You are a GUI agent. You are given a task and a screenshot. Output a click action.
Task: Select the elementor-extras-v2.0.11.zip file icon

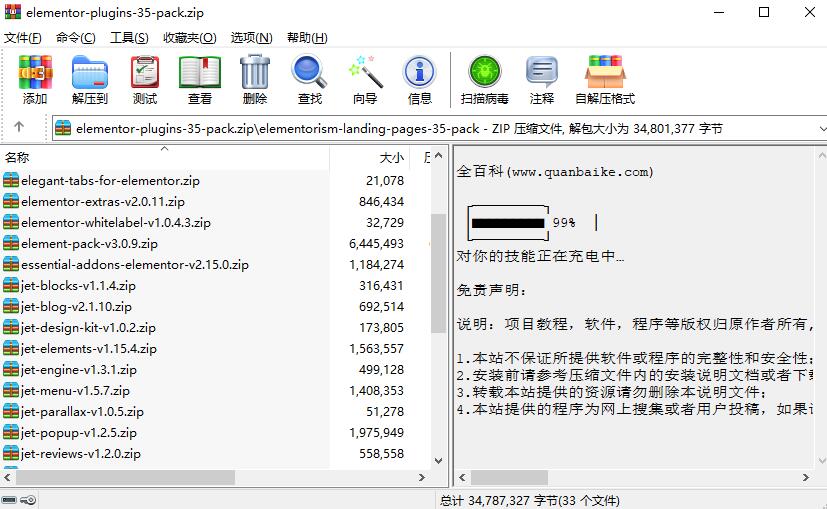tap(11, 201)
